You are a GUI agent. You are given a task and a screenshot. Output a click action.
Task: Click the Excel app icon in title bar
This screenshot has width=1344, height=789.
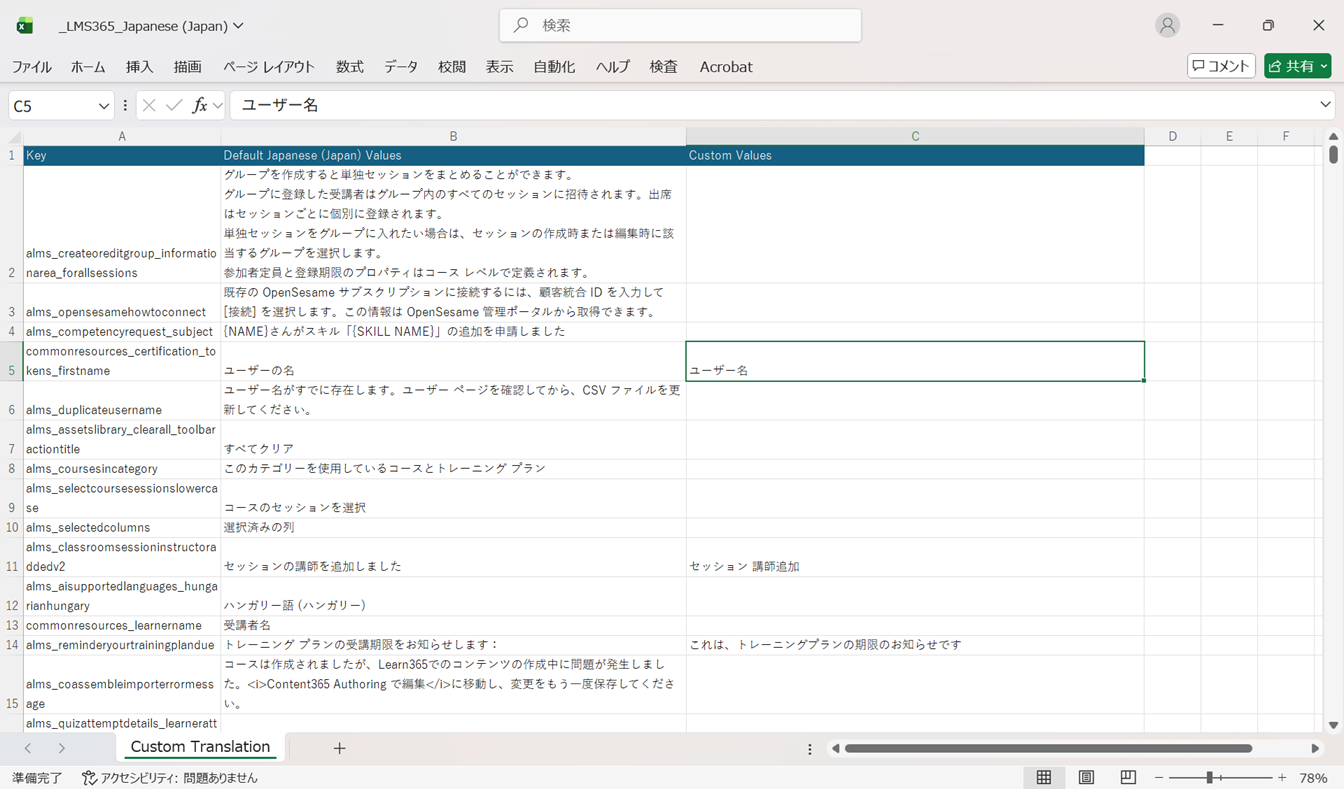tap(24, 26)
